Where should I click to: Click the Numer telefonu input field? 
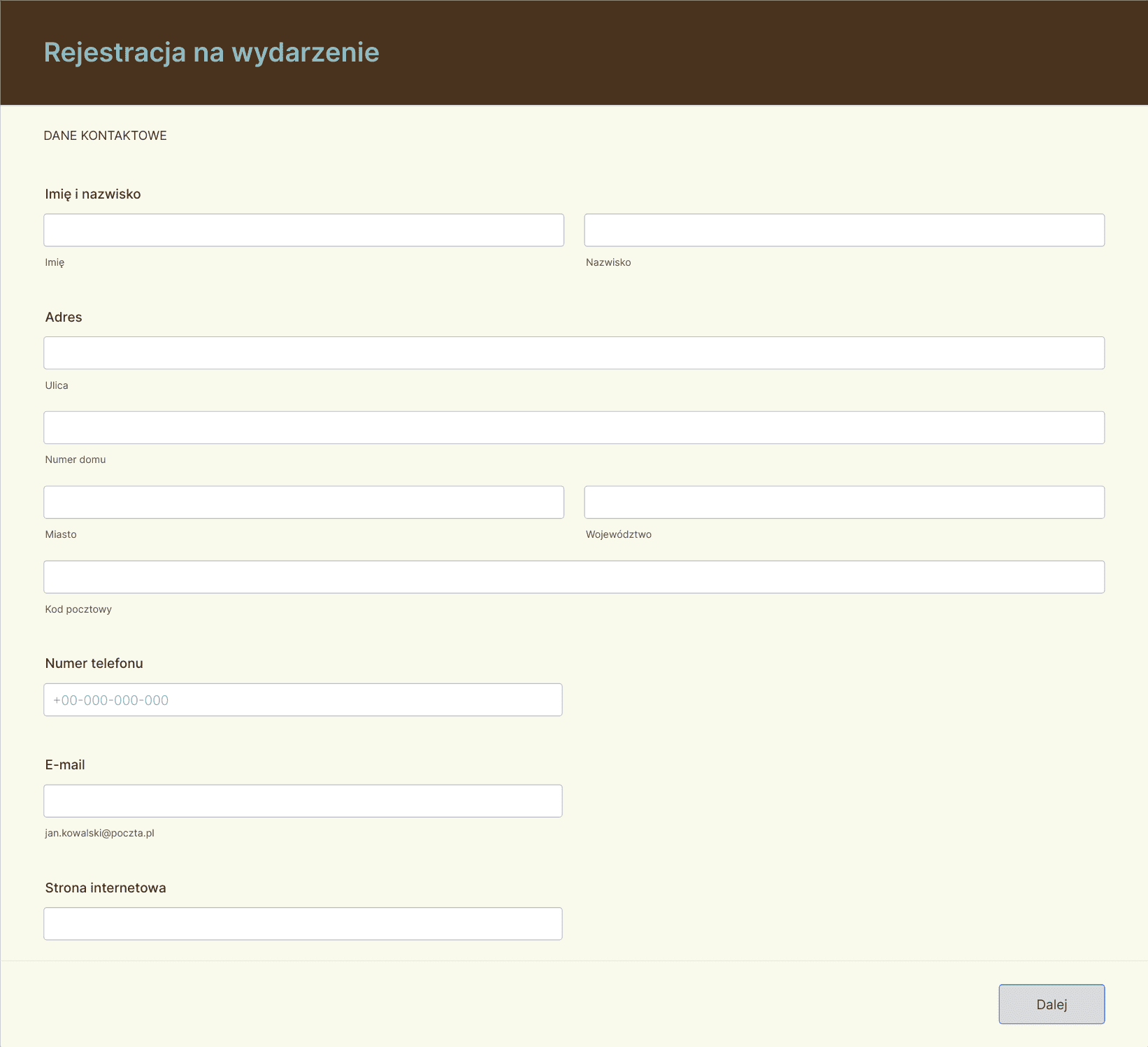pos(303,699)
